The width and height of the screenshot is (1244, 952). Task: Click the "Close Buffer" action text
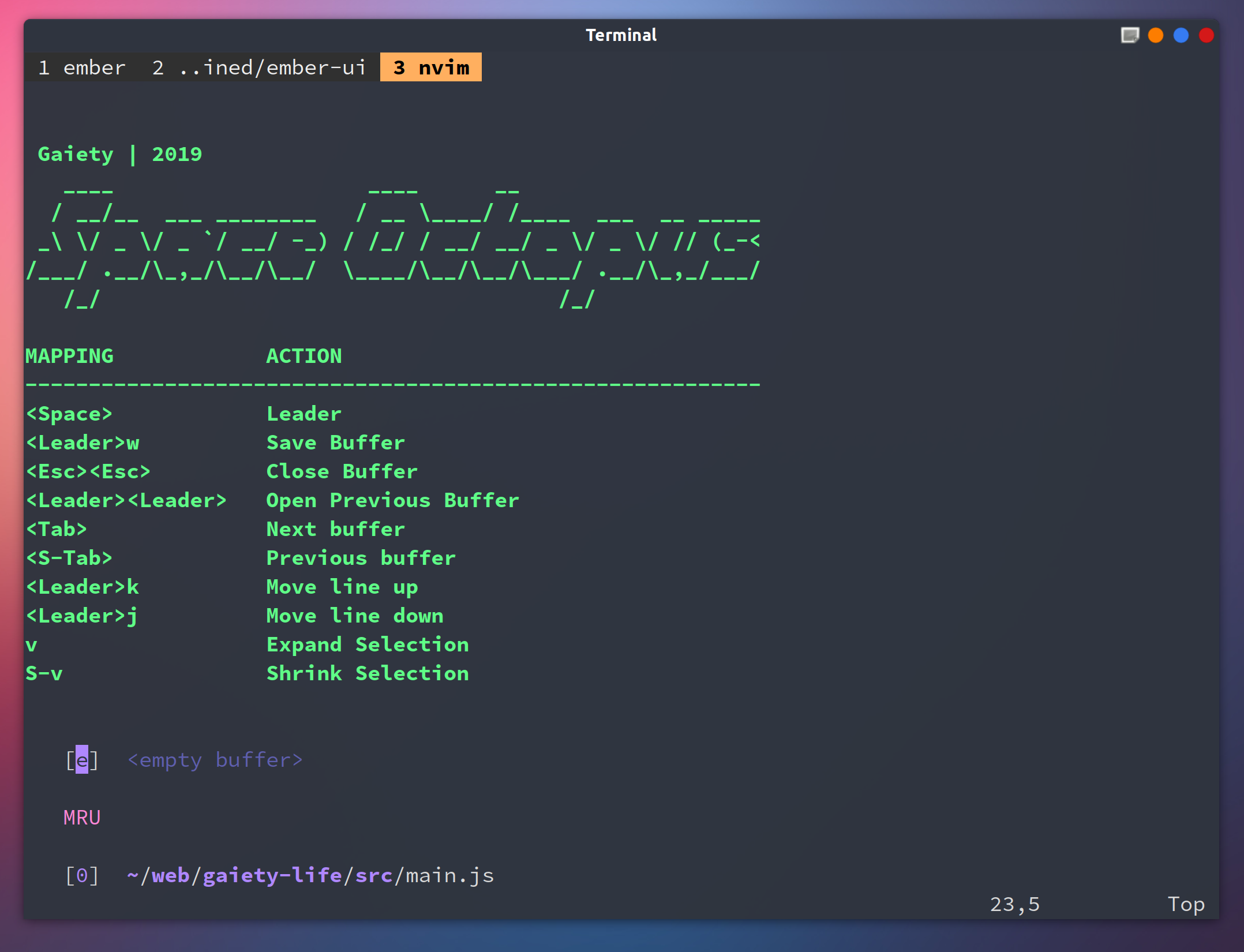coord(342,471)
